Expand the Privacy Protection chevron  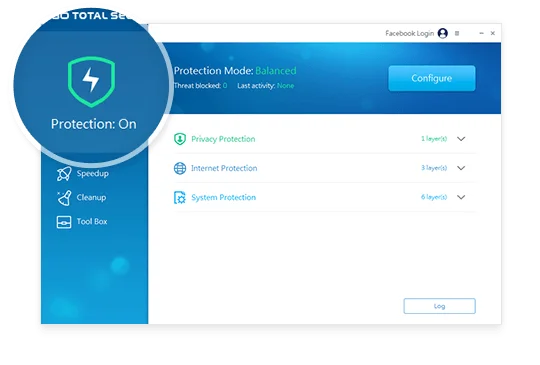pos(461,139)
